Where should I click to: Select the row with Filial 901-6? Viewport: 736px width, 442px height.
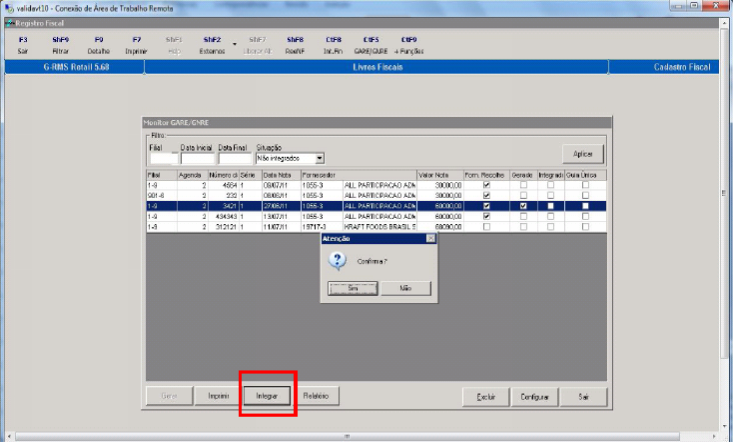(376, 195)
